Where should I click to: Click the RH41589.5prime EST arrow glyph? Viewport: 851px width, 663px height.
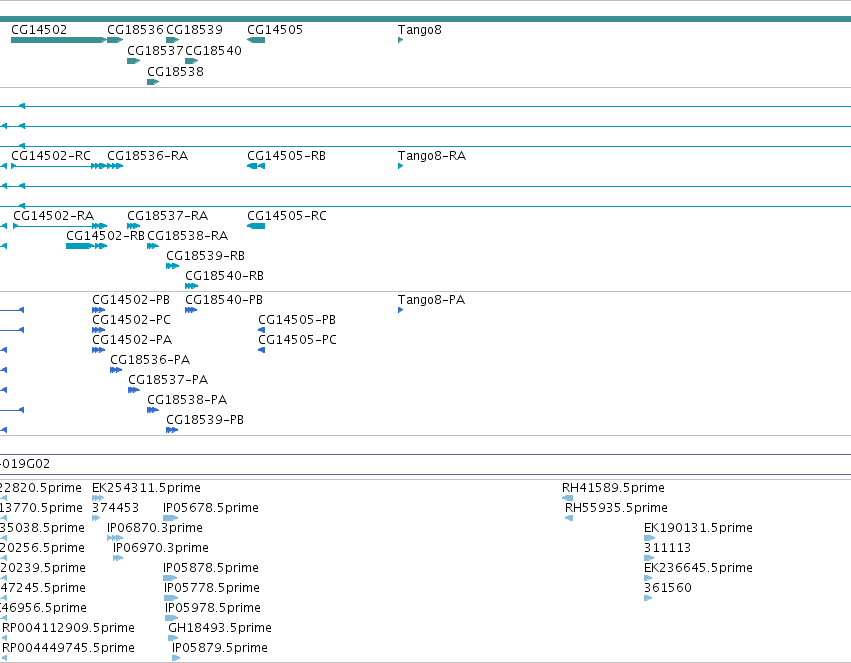(x=568, y=498)
